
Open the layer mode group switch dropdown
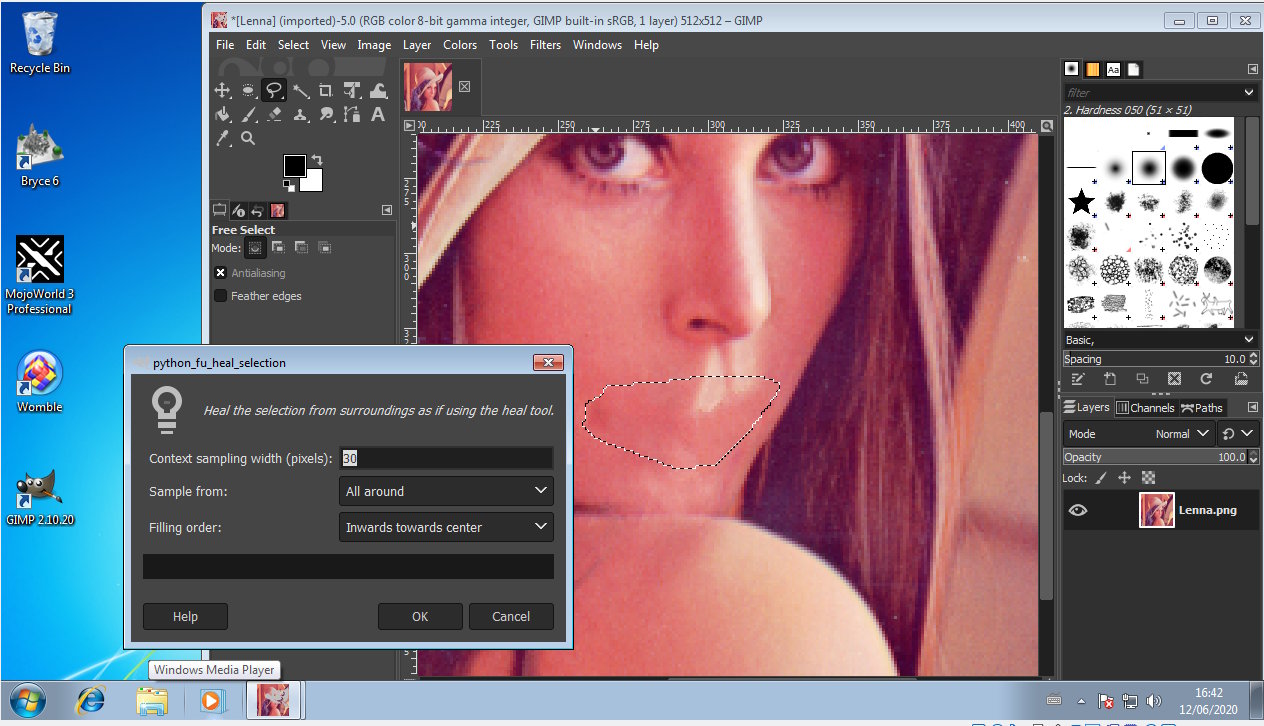point(1238,434)
